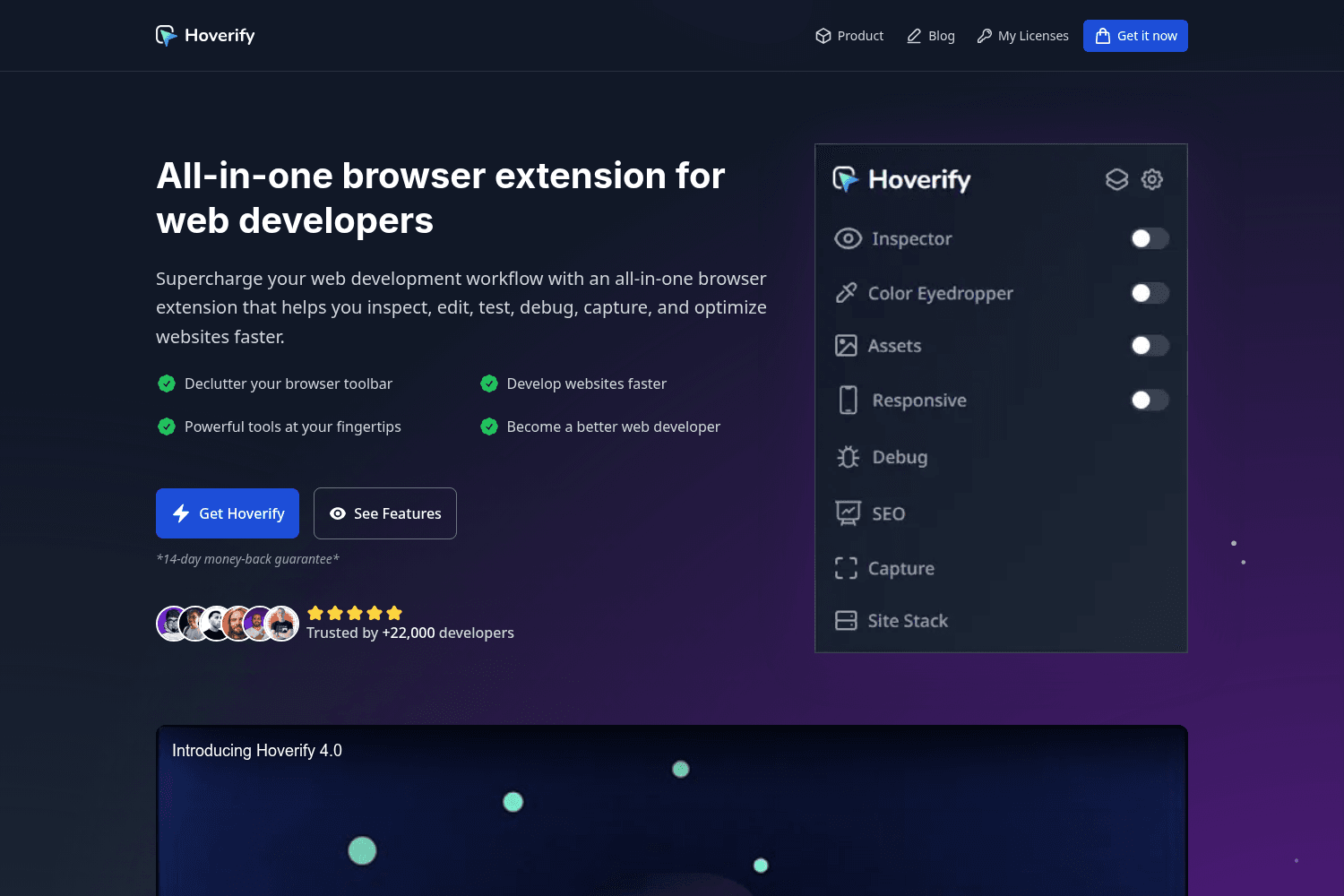
Task: Click the Blog pencil icon
Action: 914,36
